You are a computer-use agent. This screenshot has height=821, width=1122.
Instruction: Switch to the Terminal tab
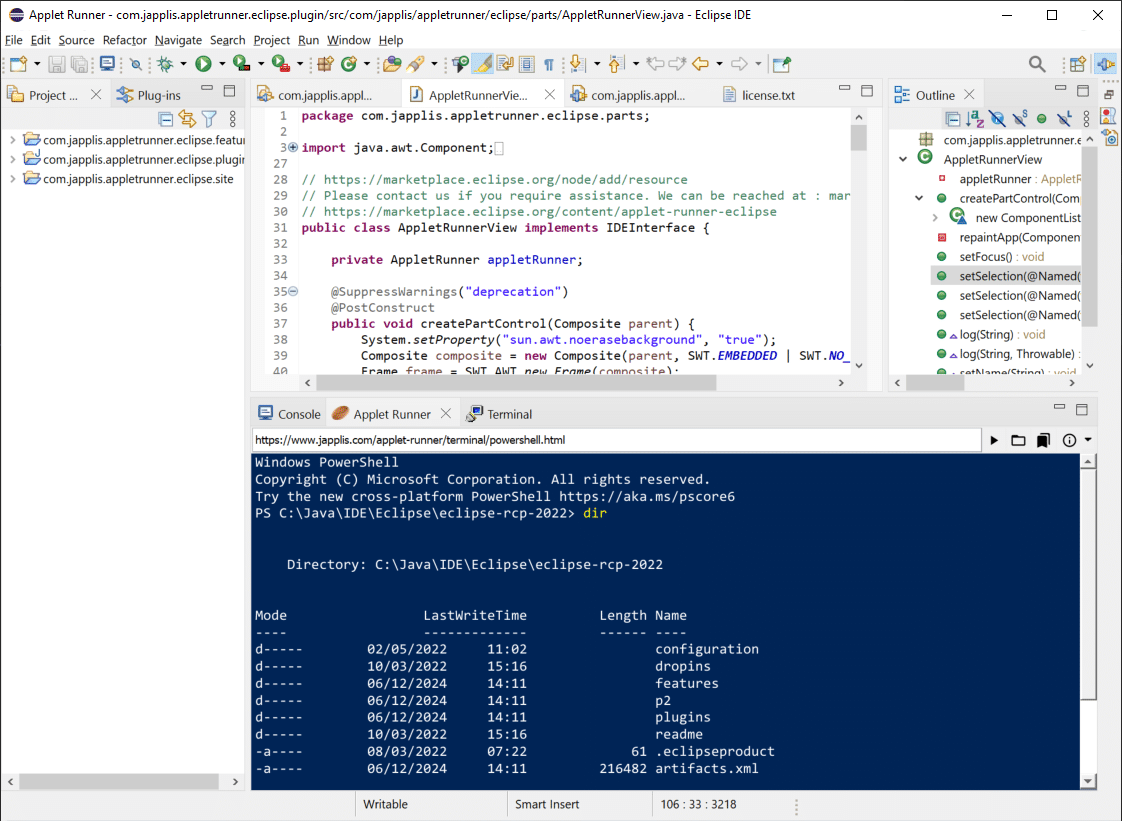(x=509, y=414)
